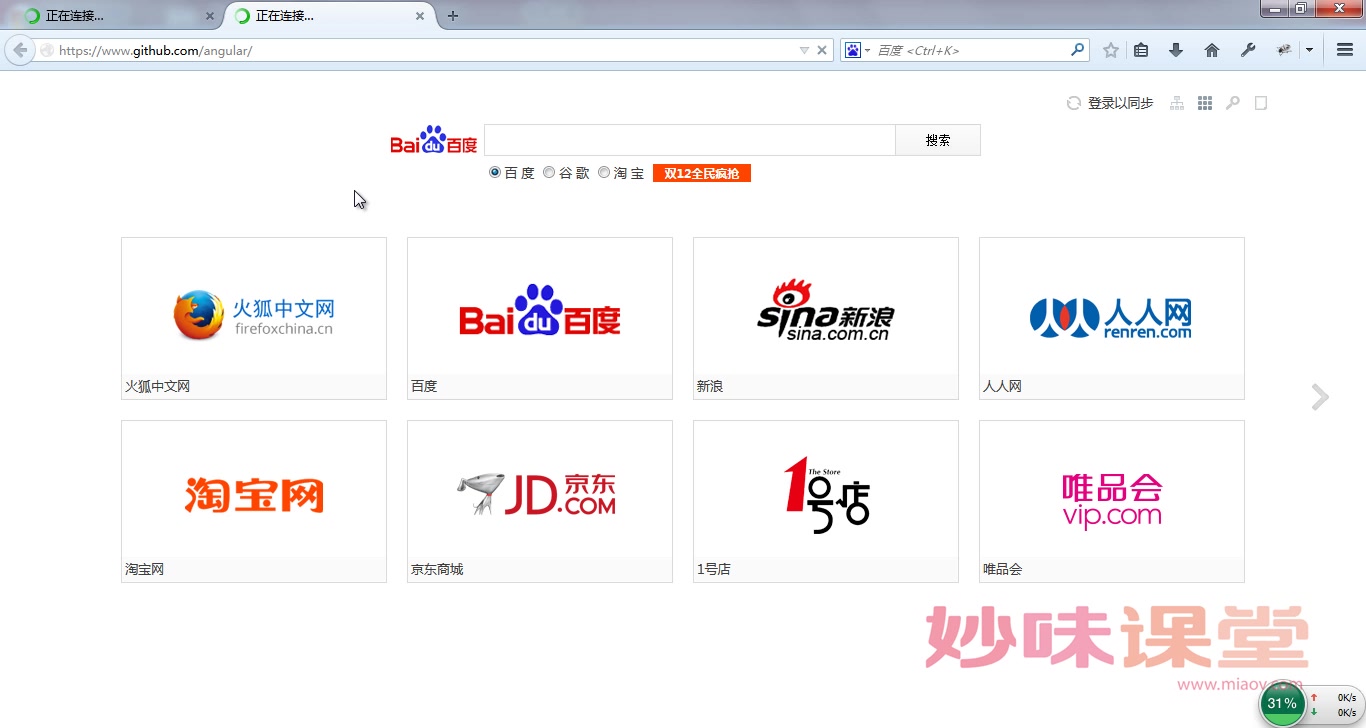Open the 唯品会 vip.com tile
1366x728 pixels.
coord(1112,501)
